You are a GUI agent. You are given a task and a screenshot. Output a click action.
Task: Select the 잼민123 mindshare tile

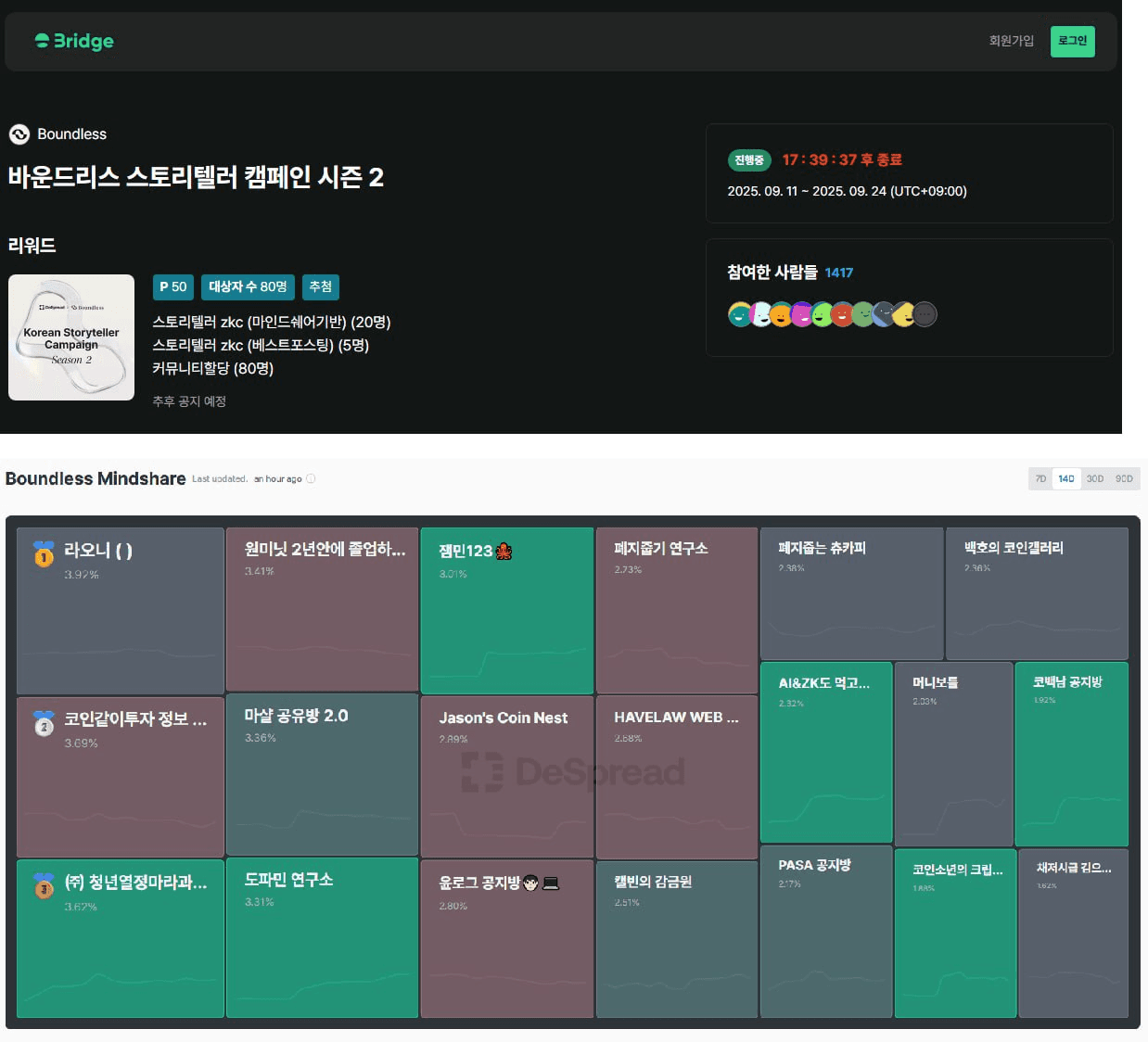tap(507, 611)
